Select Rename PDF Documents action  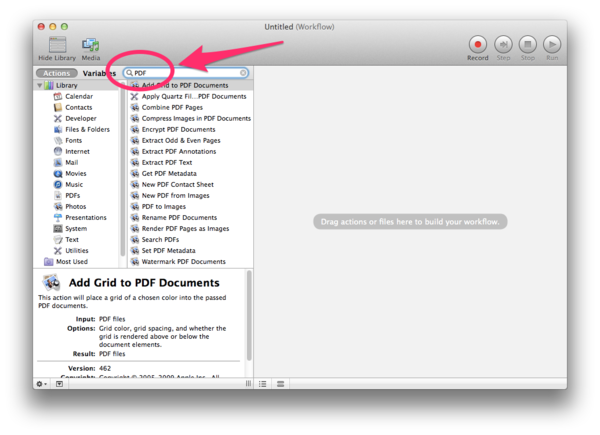190,218
